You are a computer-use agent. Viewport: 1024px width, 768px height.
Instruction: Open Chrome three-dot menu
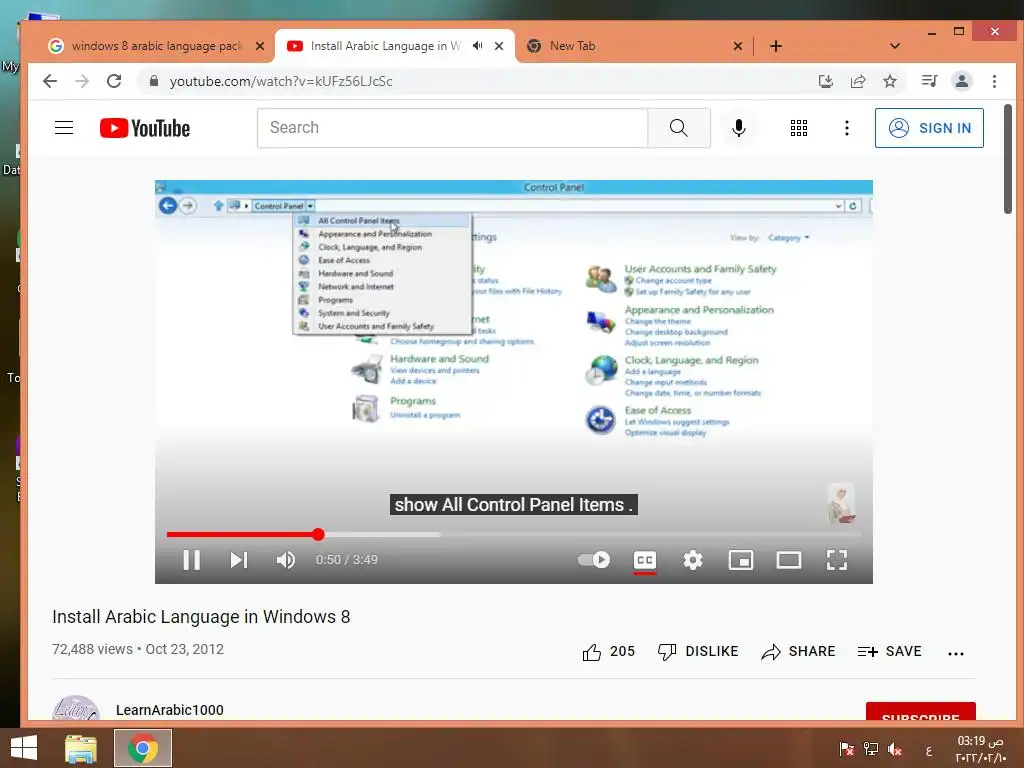tap(994, 81)
